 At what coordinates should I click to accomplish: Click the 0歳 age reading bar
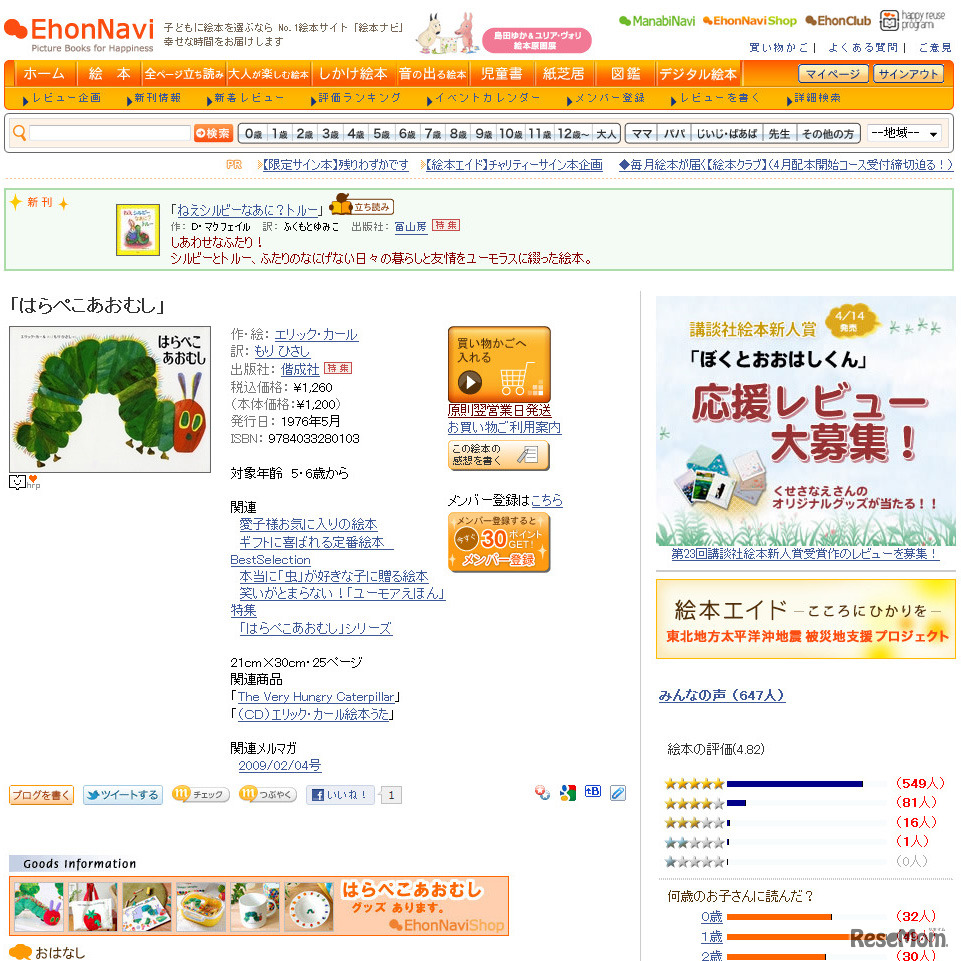pyautogui.click(x=779, y=917)
